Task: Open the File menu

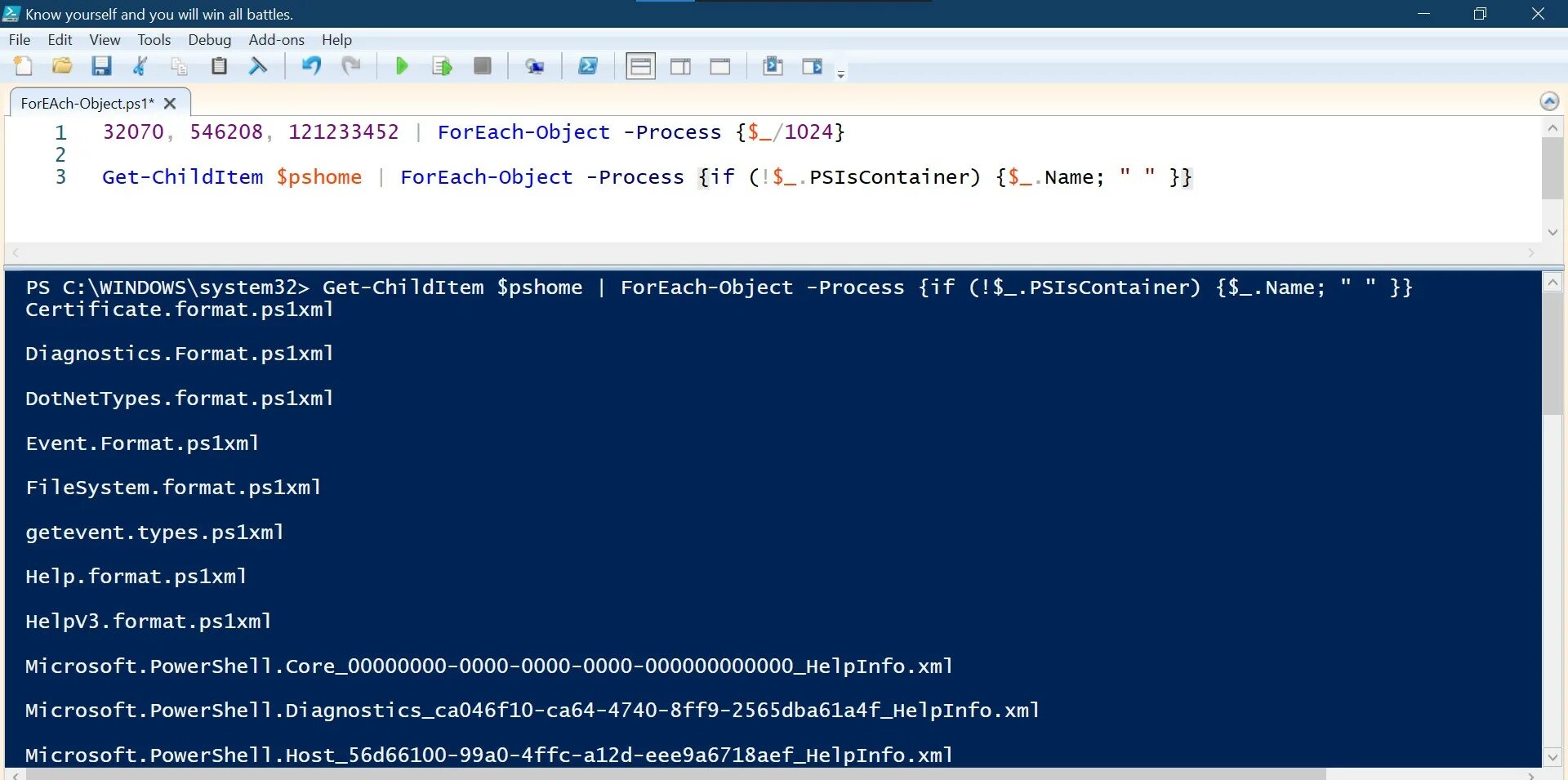Action: coord(20,39)
